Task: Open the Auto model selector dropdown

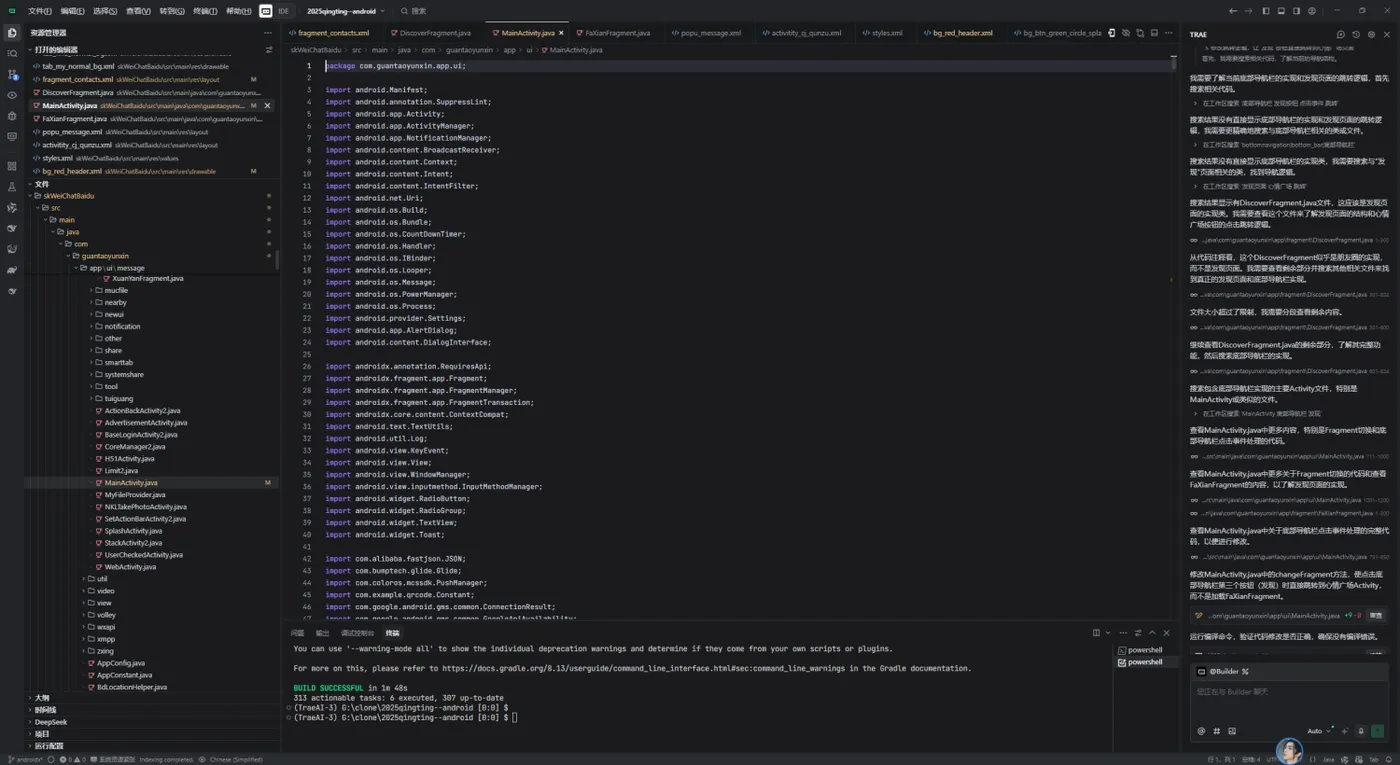Action: [1319, 731]
